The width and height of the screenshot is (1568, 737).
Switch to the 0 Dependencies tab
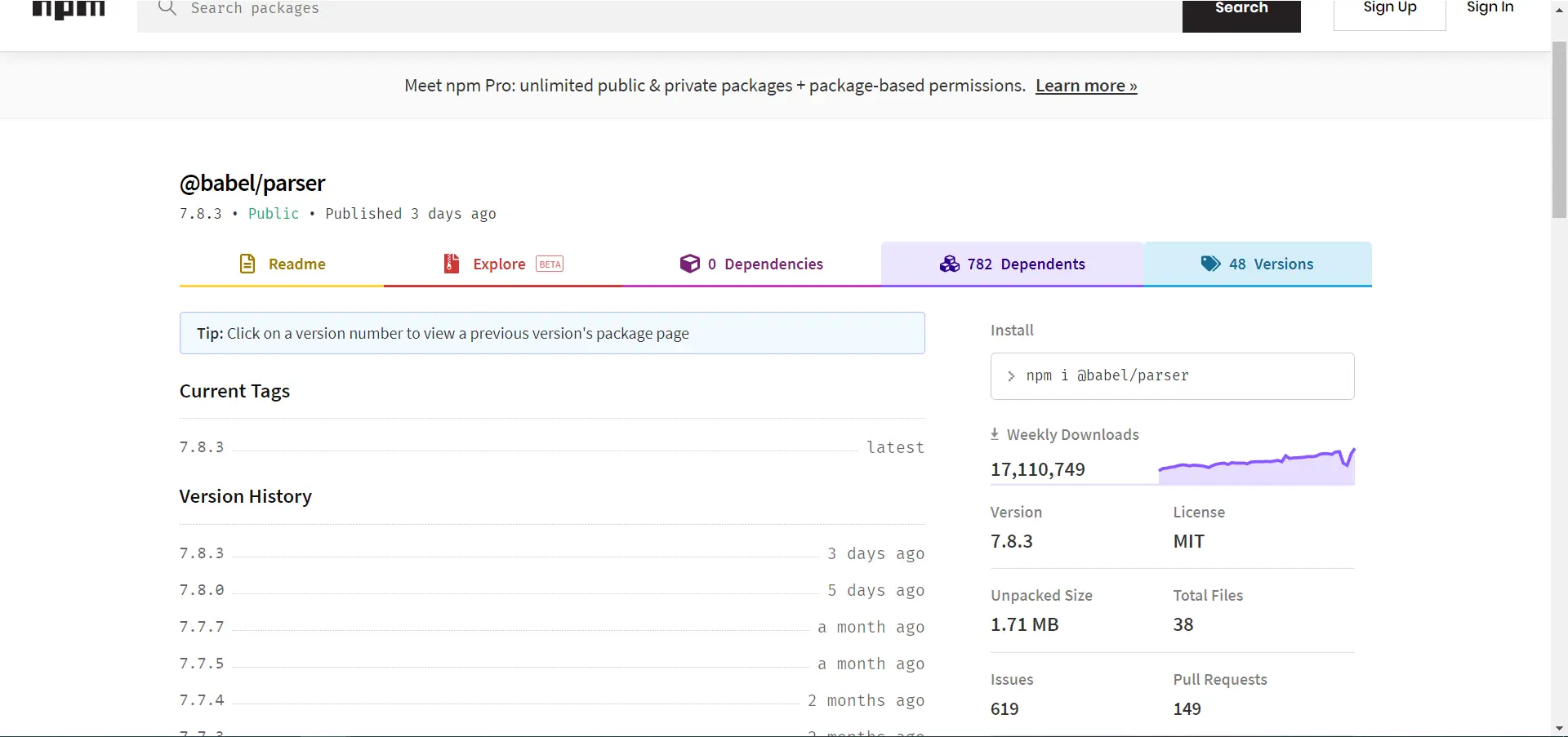[x=751, y=264]
